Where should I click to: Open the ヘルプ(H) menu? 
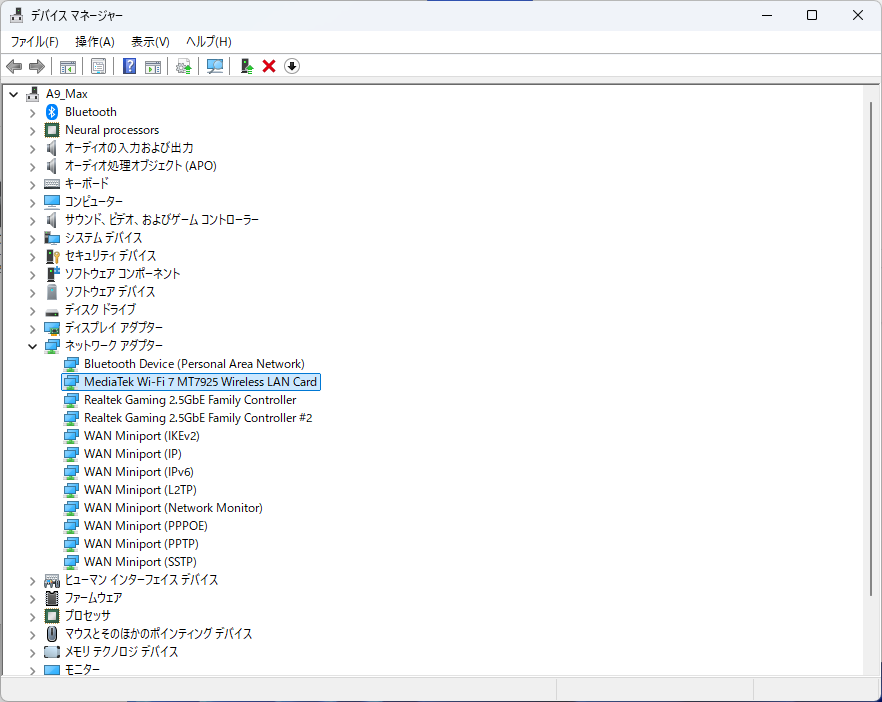pos(209,42)
